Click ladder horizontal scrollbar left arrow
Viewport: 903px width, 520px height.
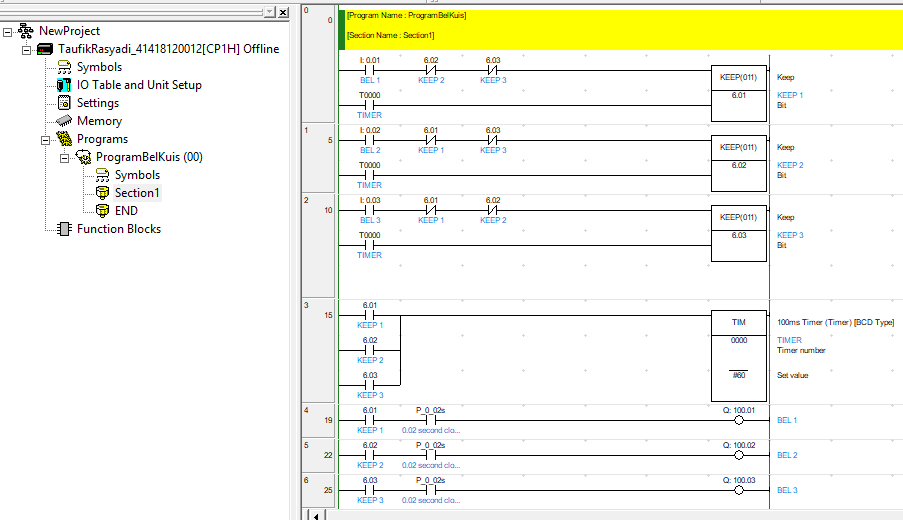315,516
